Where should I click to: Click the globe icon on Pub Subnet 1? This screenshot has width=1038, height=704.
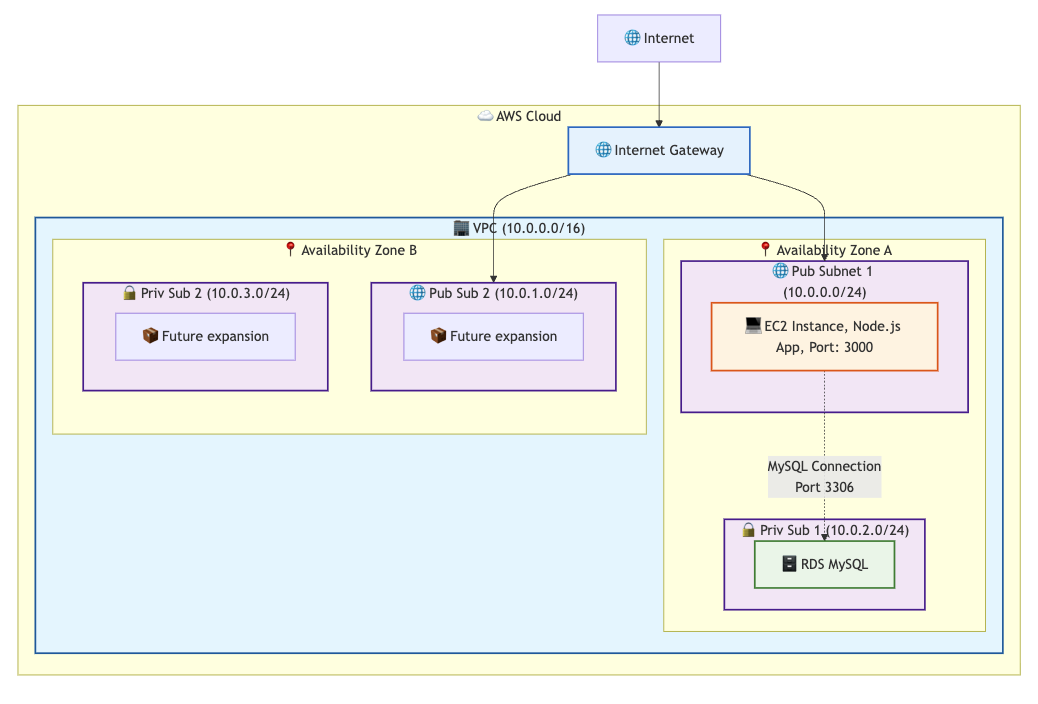coord(780,271)
